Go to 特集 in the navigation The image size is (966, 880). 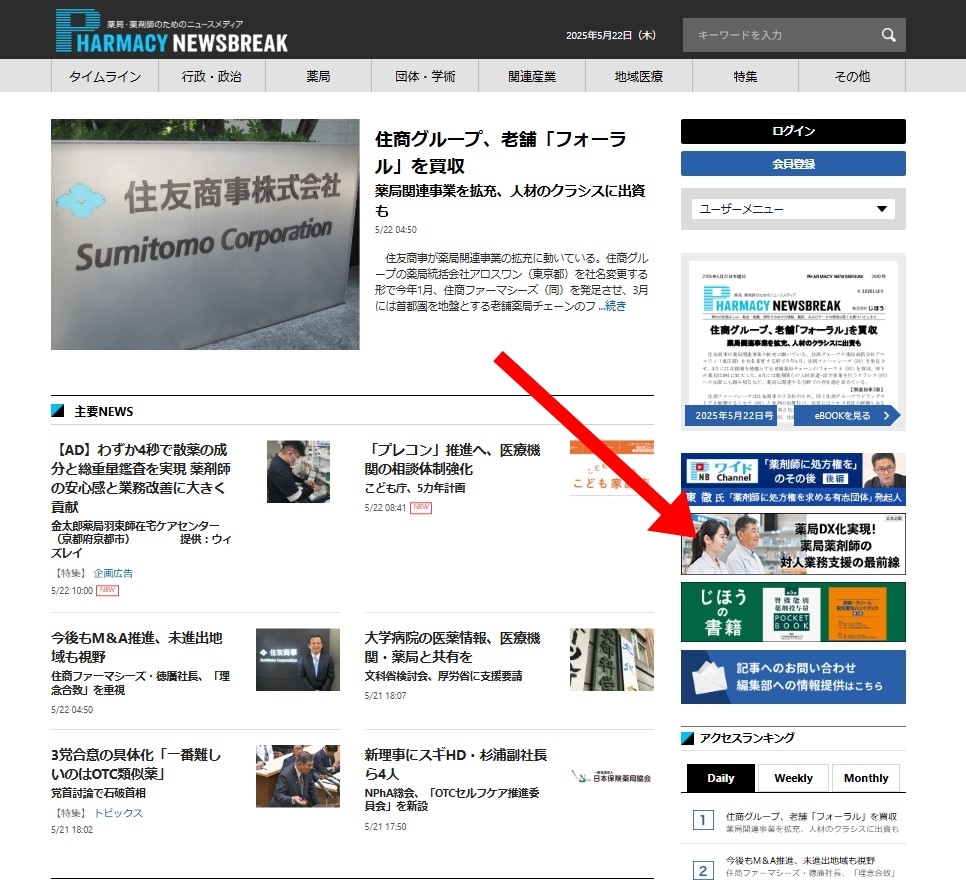click(x=745, y=76)
